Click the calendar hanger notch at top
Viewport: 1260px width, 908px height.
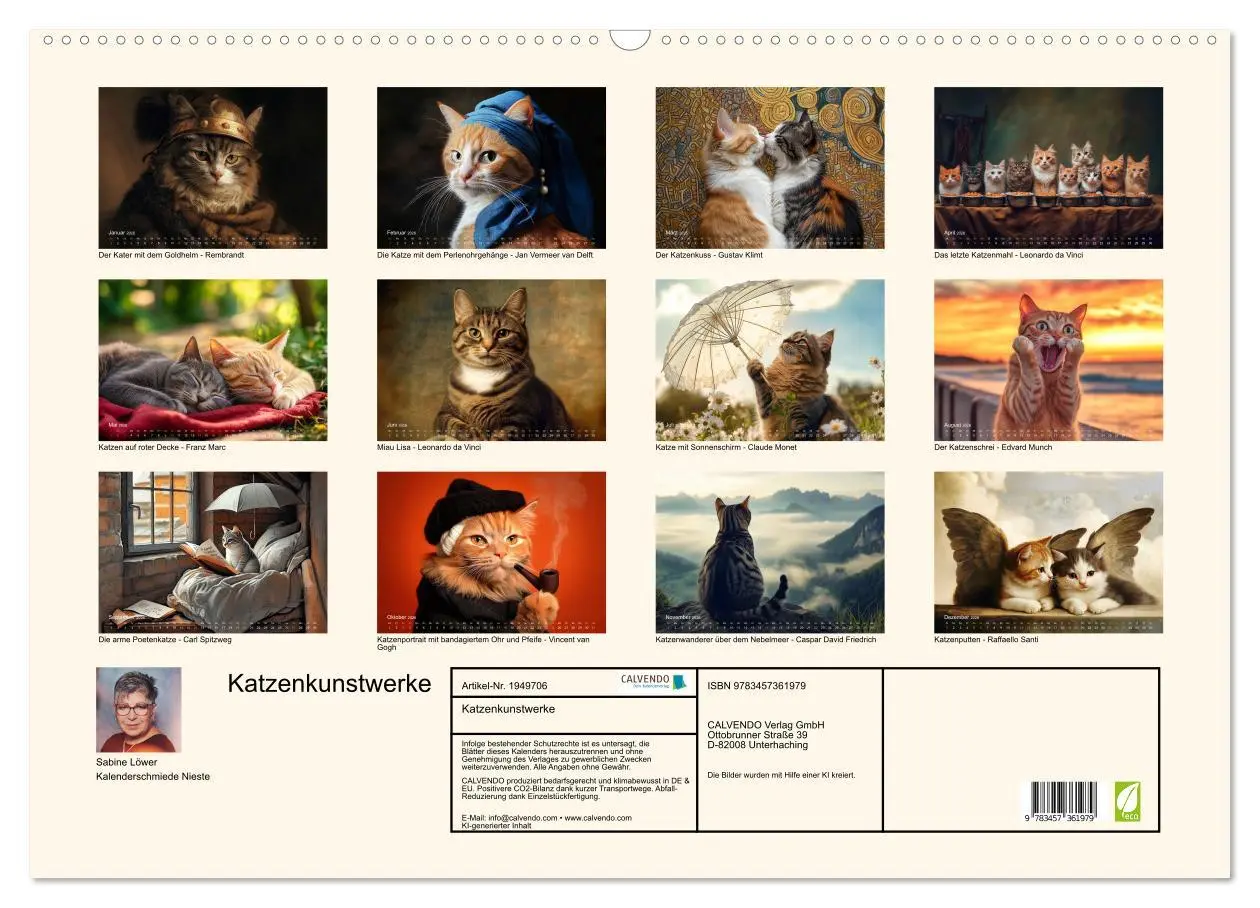pos(630,40)
